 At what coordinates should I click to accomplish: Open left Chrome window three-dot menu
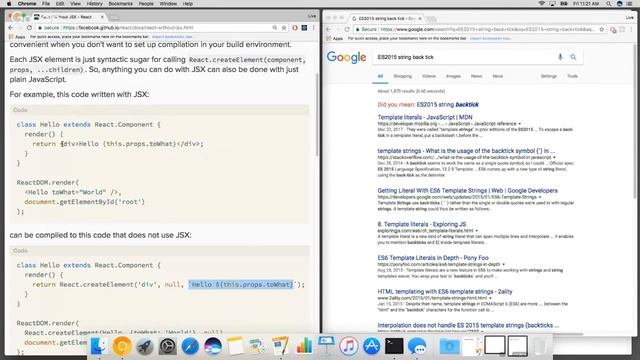[313, 28]
